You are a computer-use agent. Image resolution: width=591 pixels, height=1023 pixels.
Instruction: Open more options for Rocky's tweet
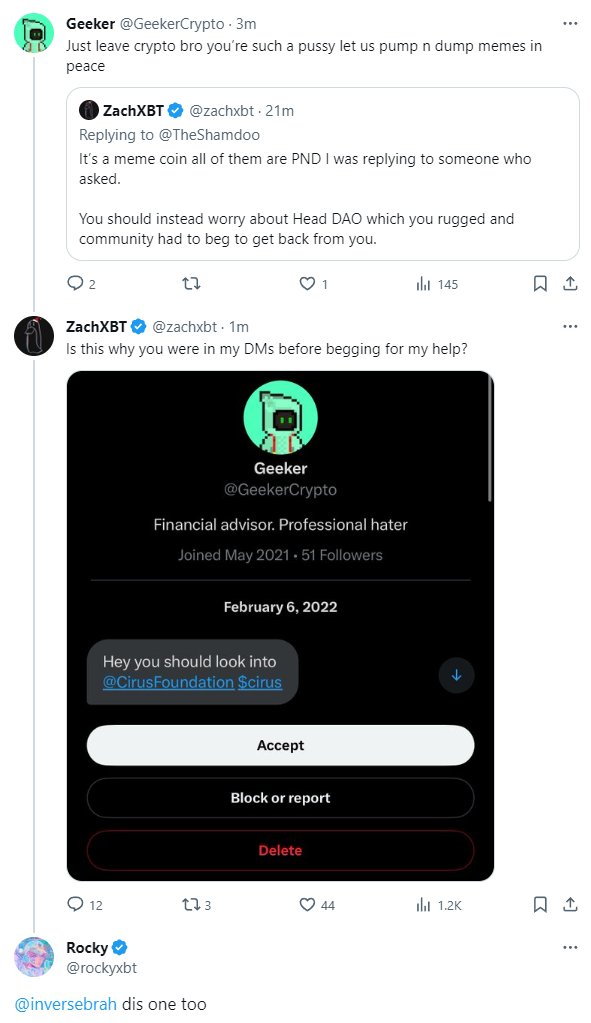(x=570, y=947)
